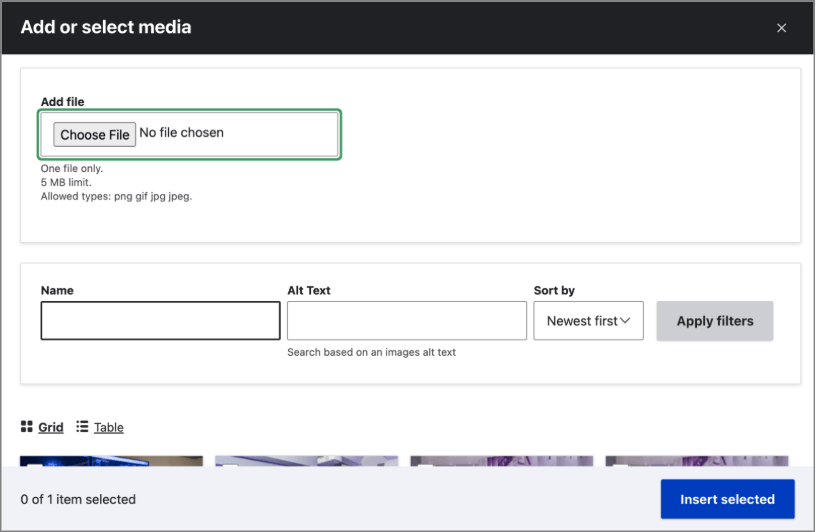Screen dimensions: 816x532
Task: Click 'One file only.' text
Action: tap(72, 168)
